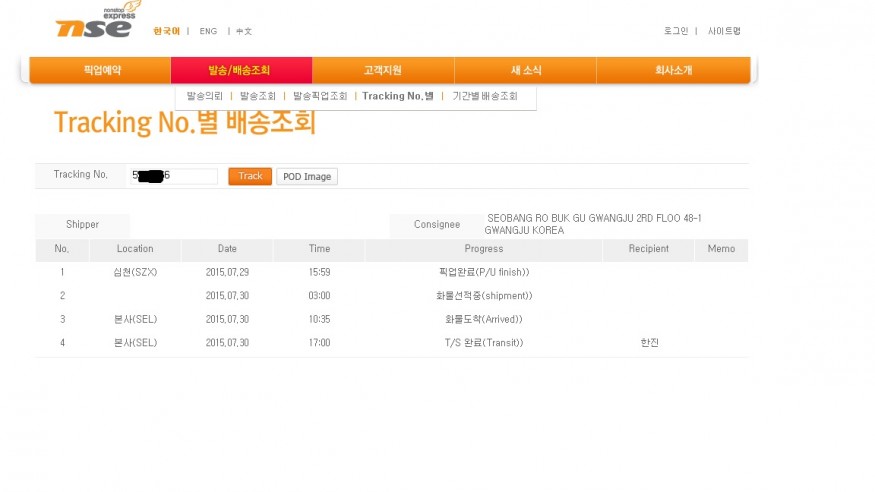Choose 발송조회 in the submenu

[x=258, y=96]
